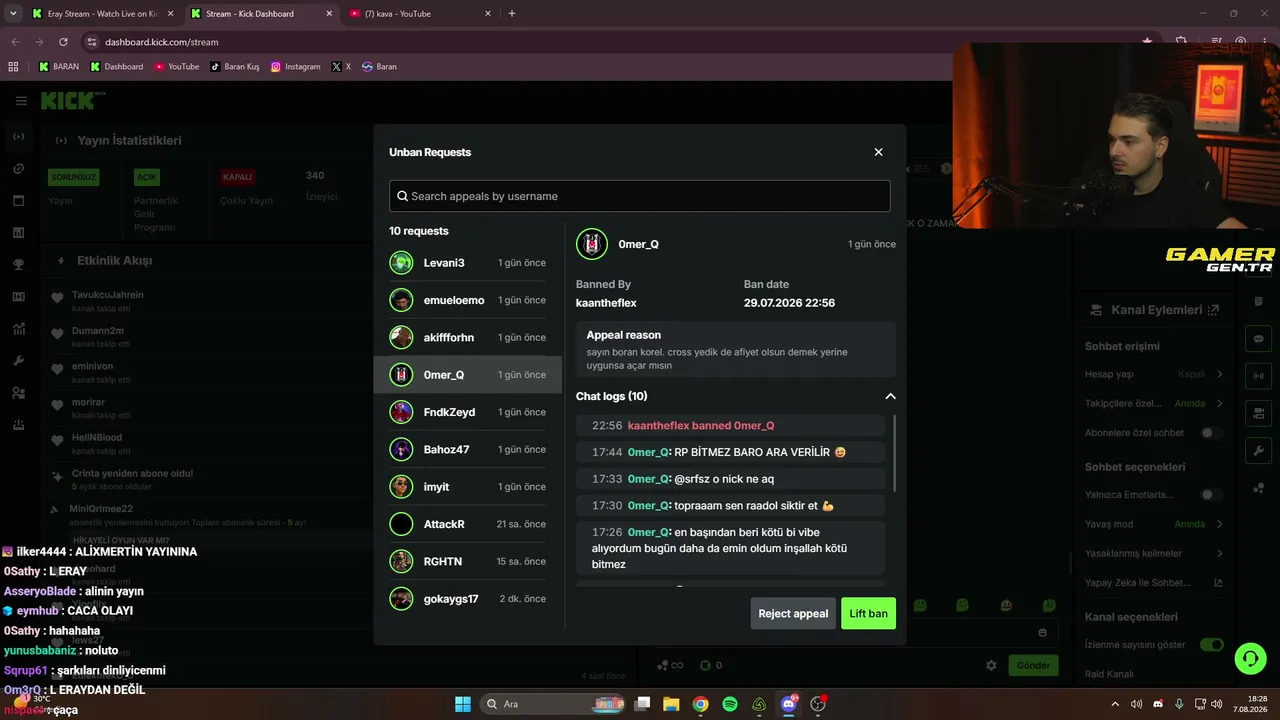The width and height of the screenshot is (1280, 720).
Task: Open Spotify from taskbar
Action: (x=730, y=704)
